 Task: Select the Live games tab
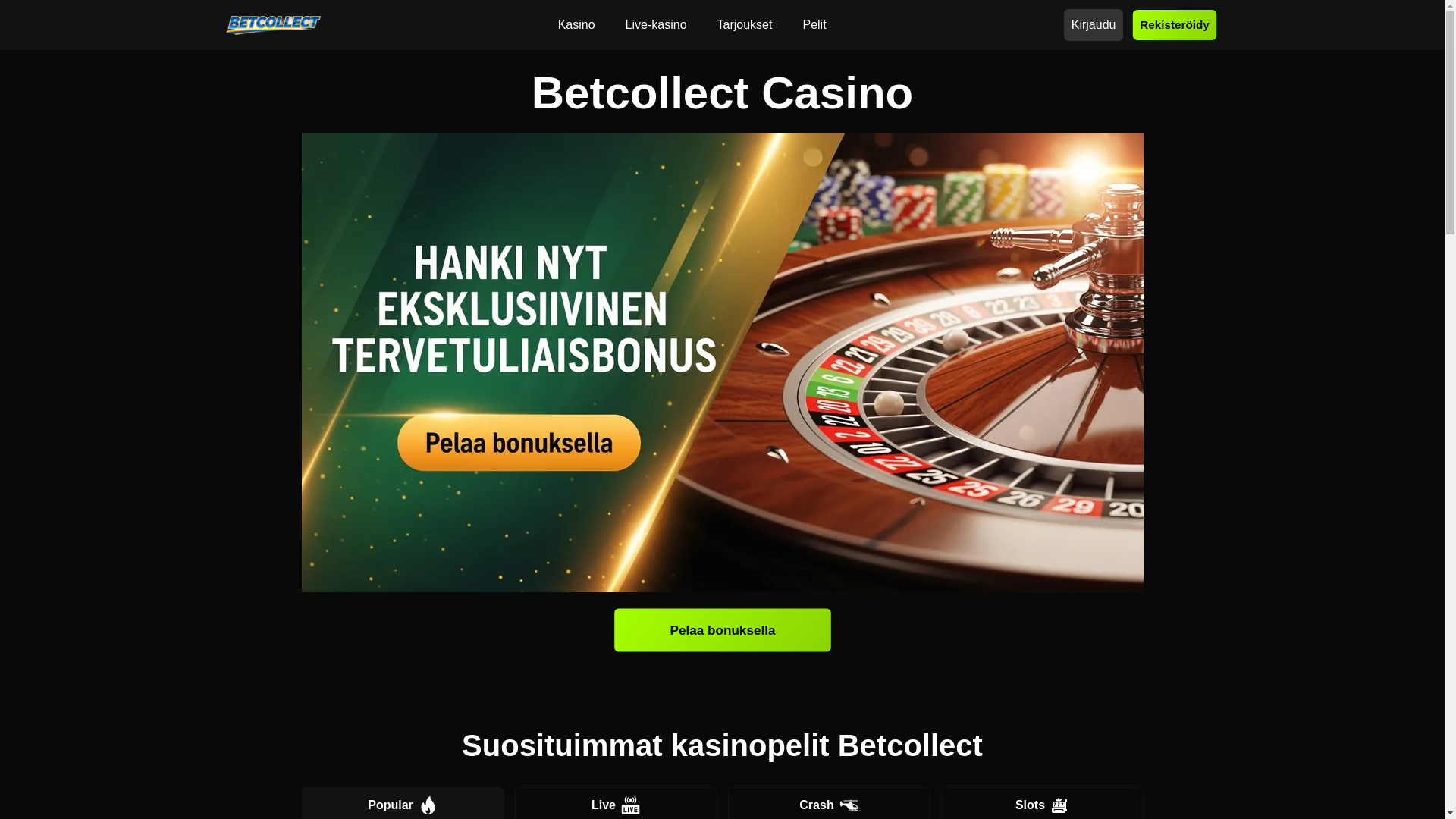click(x=616, y=804)
